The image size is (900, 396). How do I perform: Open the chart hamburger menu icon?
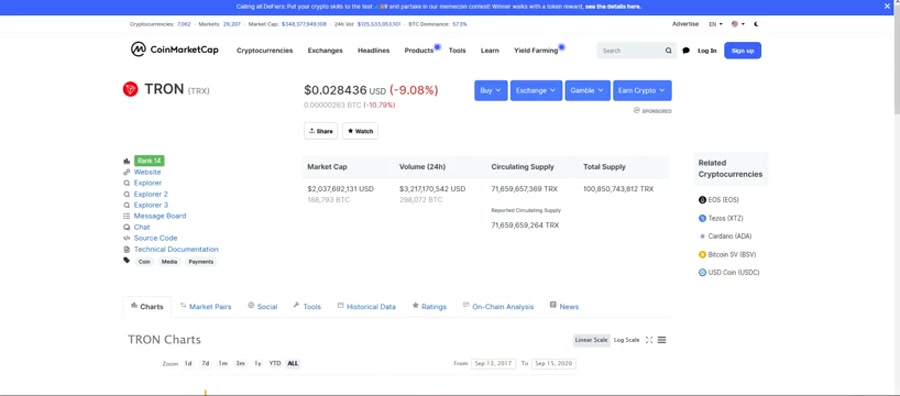click(662, 340)
